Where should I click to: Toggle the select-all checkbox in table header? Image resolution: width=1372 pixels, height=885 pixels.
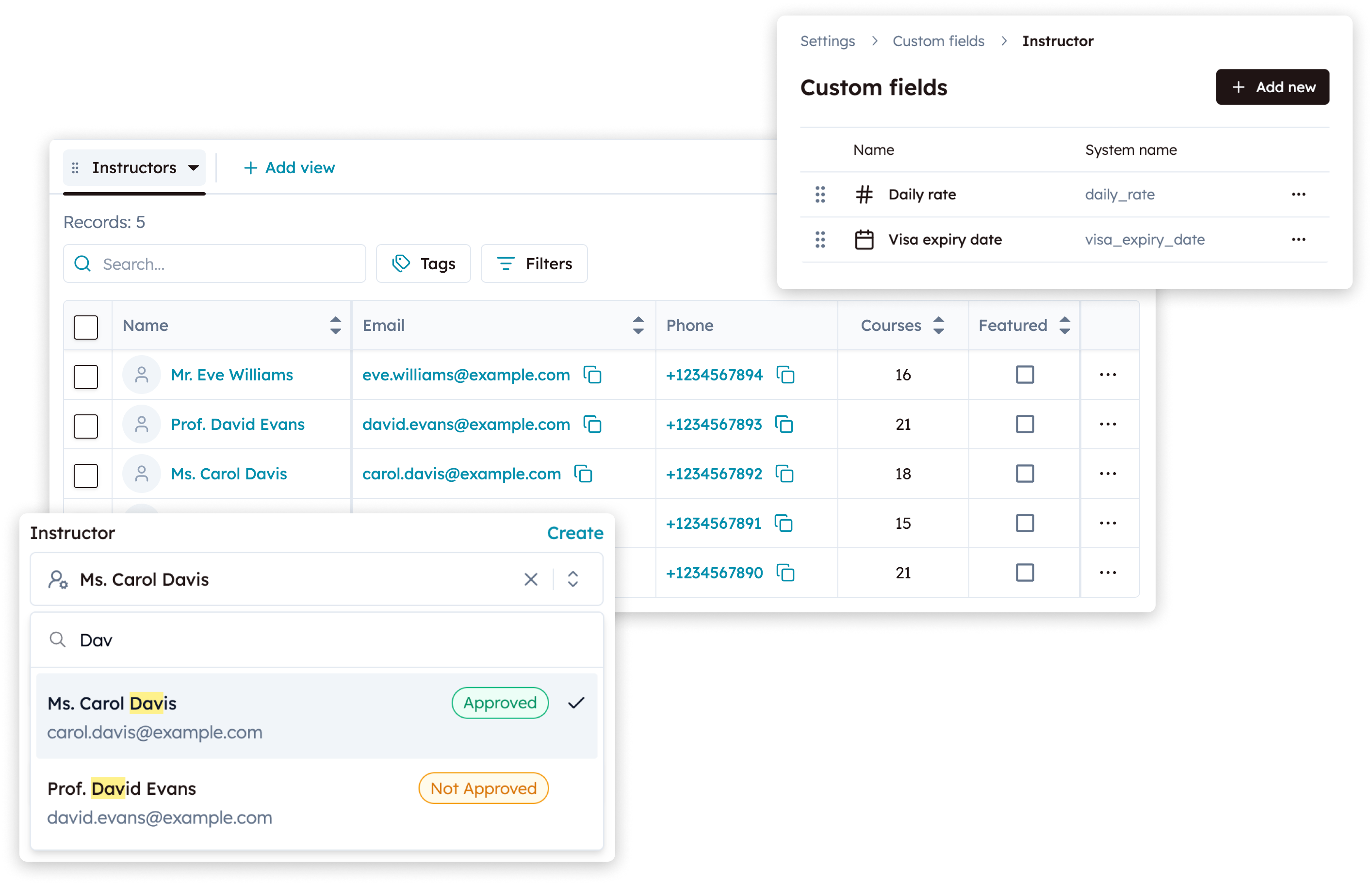tap(85, 327)
